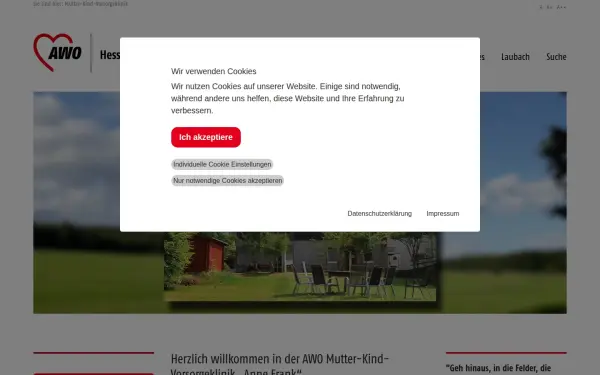Viewport: 600px width, 375px height.
Task: Click the quote 'Geh hinaus, in die Felder'
Action: coord(500,368)
